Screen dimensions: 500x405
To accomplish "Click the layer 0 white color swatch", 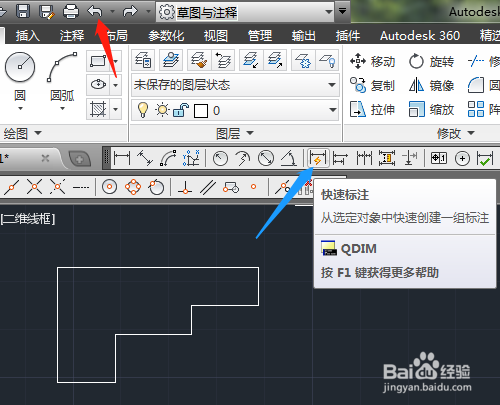I will tap(201, 111).
